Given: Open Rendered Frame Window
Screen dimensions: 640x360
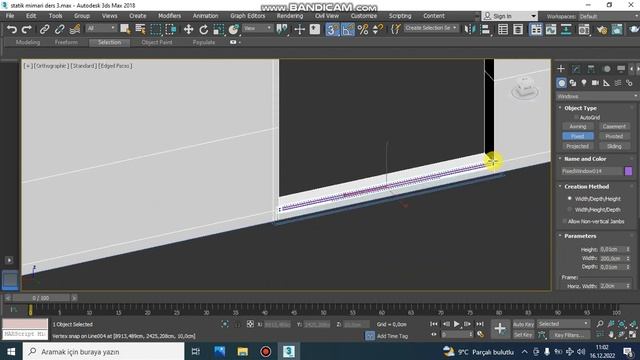Looking at the screenshot, I should pyautogui.click(x=617, y=29).
